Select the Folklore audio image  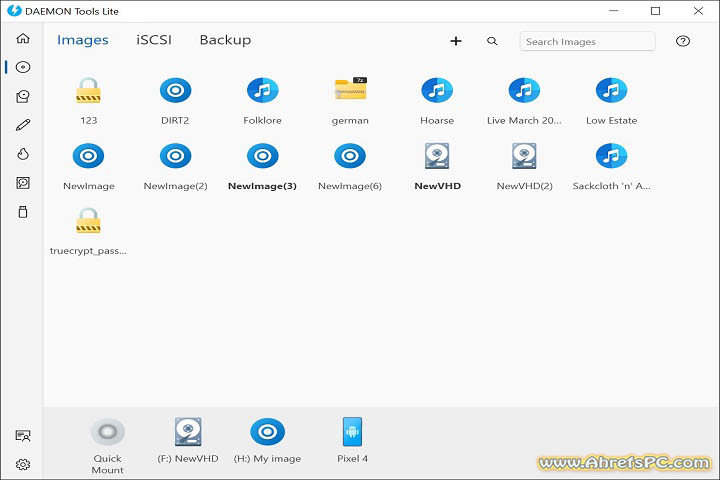coord(262,90)
